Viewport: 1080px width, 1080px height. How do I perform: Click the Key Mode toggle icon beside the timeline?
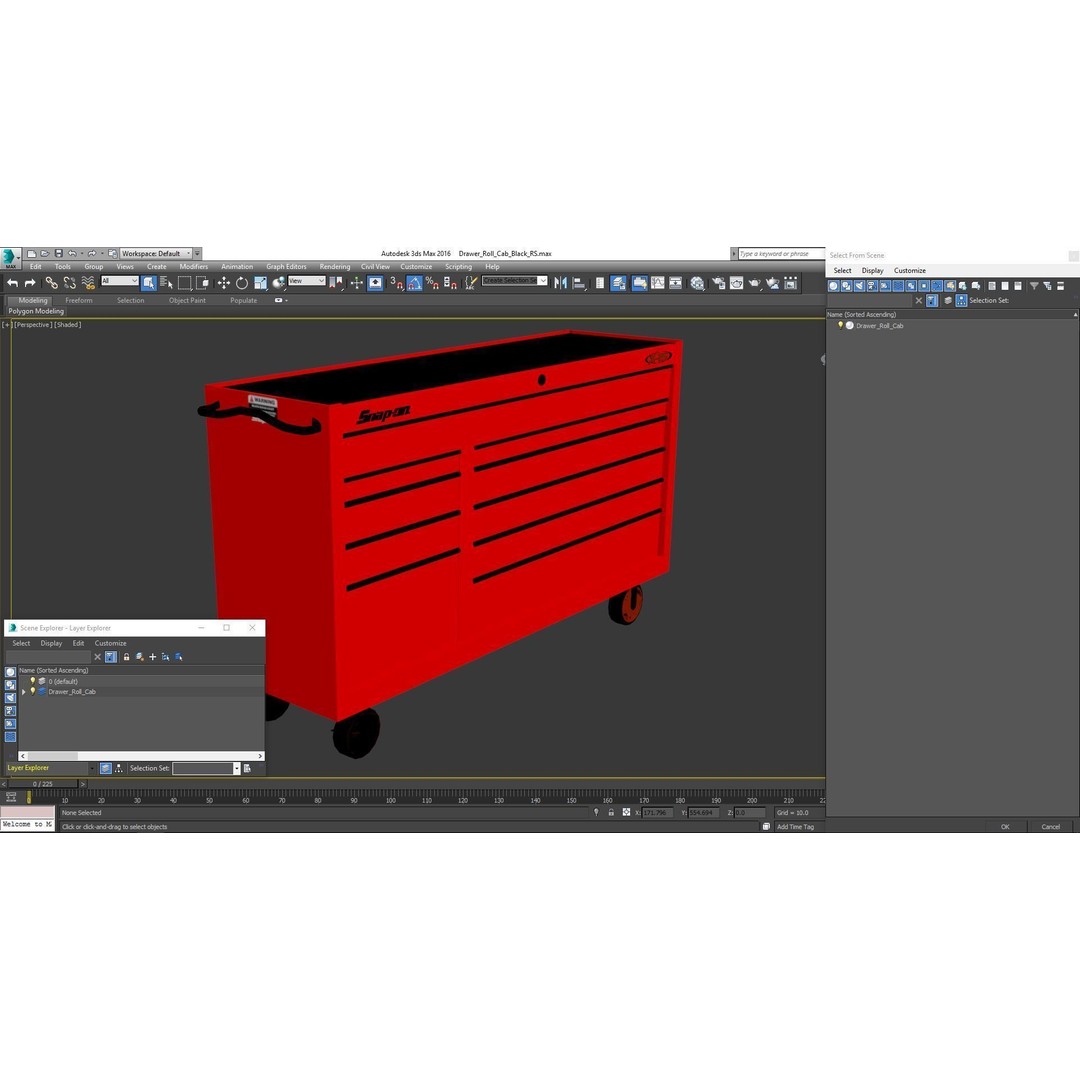(11, 797)
